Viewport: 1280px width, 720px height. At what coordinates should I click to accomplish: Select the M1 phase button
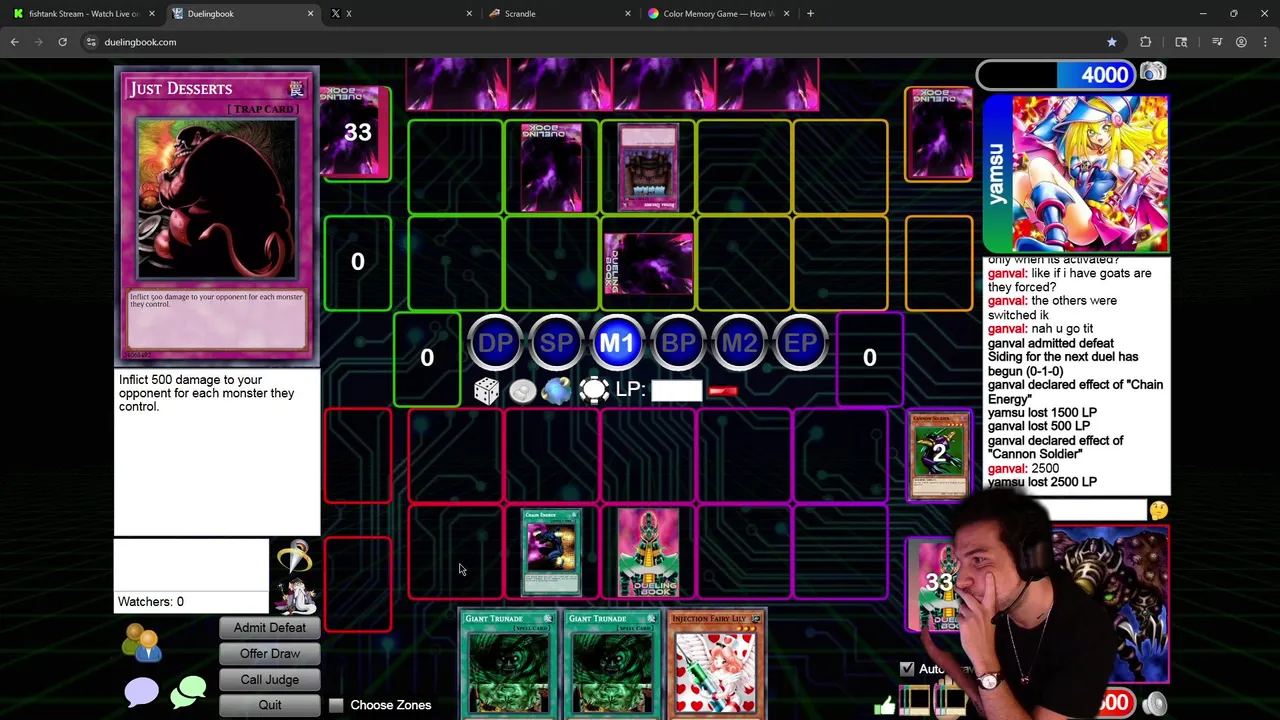click(617, 344)
